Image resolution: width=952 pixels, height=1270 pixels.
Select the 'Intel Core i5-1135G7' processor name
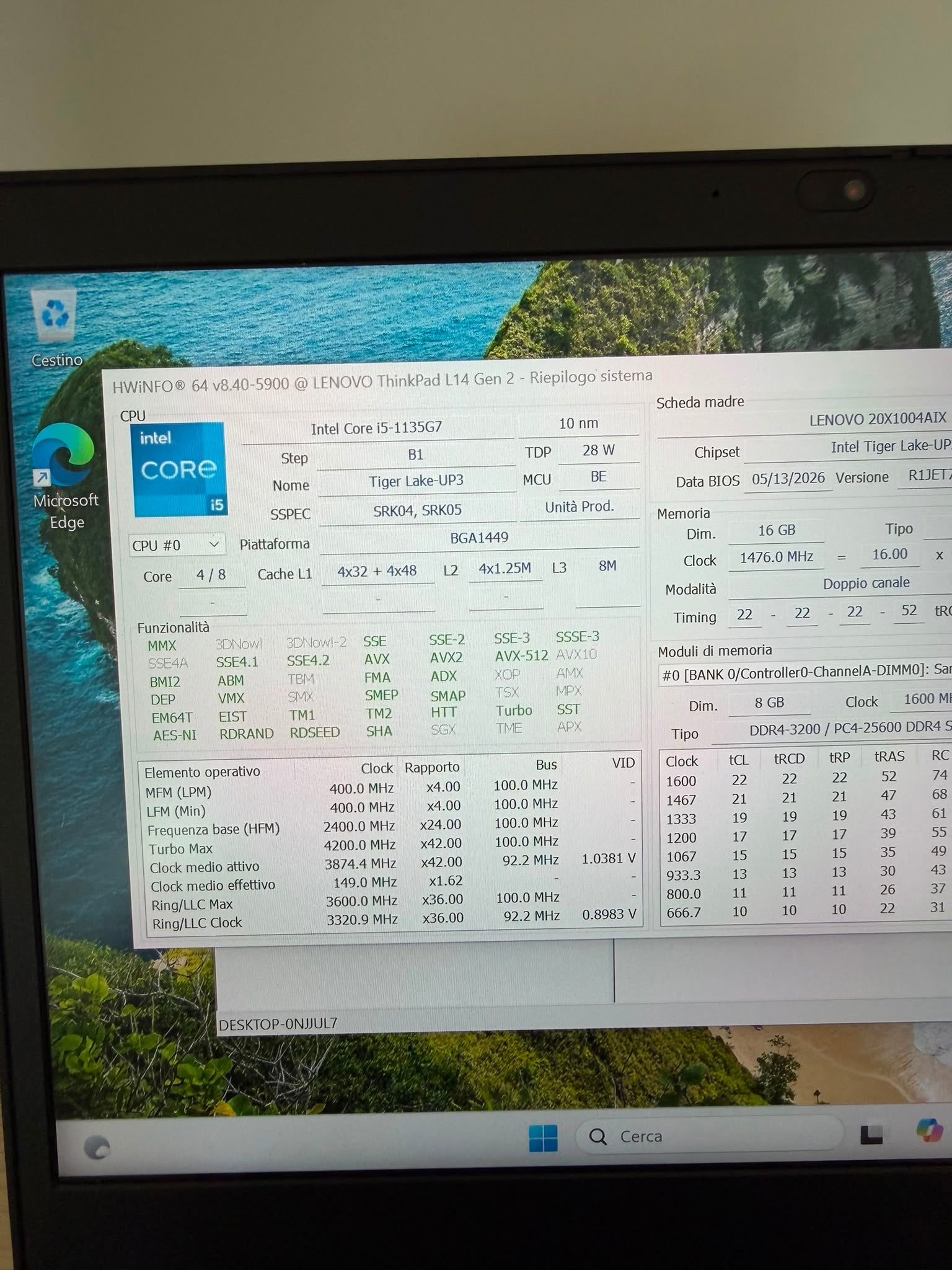click(x=376, y=429)
